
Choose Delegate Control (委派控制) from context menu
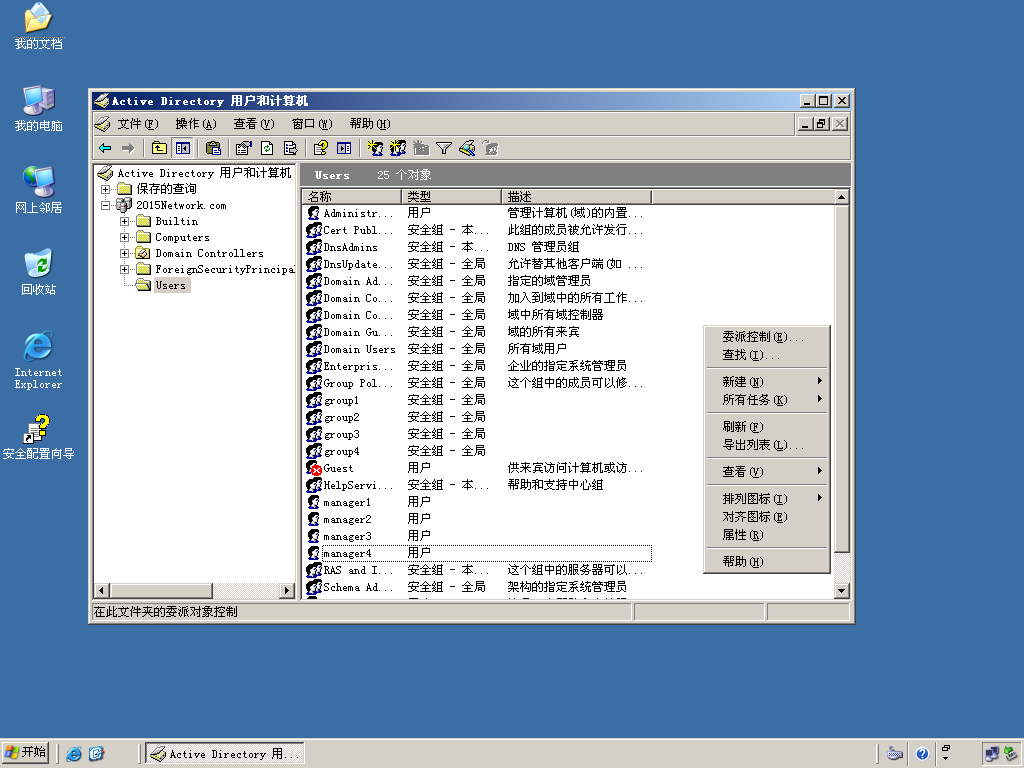pyautogui.click(x=767, y=337)
